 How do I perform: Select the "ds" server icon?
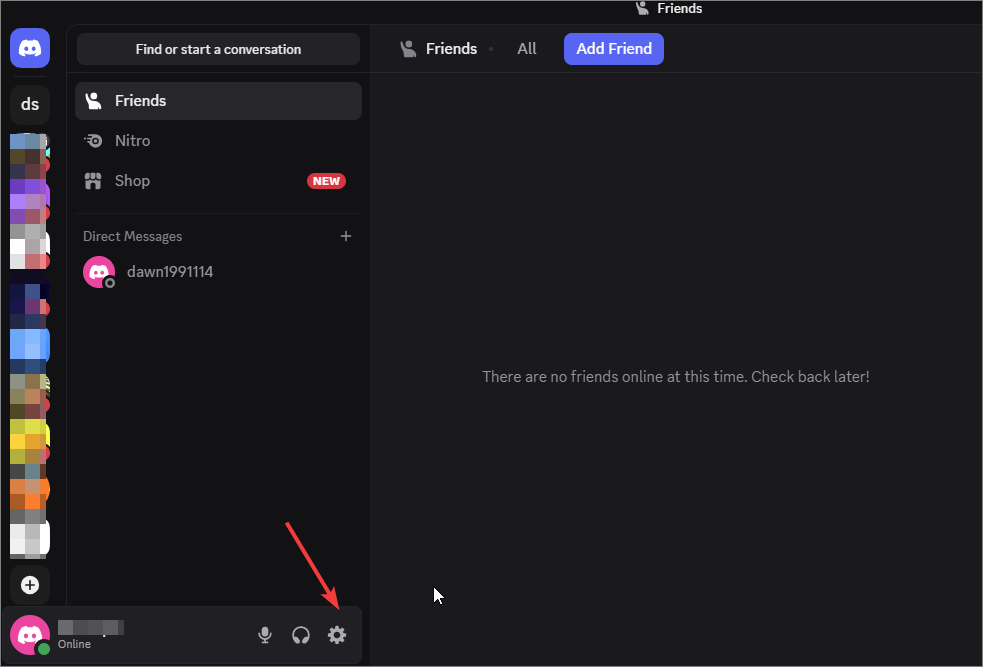coord(29,104)
